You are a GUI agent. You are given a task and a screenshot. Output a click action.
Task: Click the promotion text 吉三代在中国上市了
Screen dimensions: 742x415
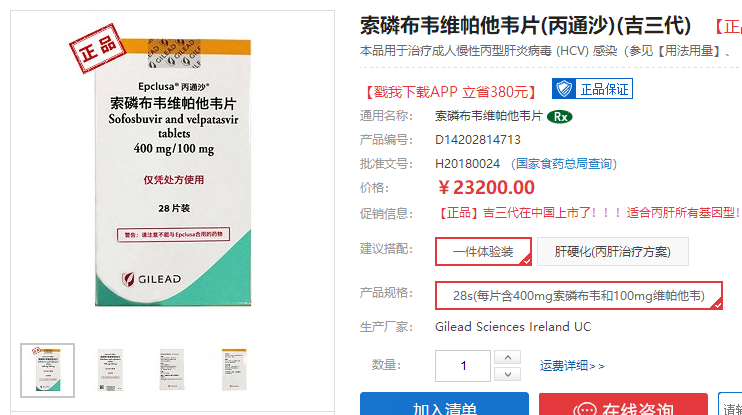[536, 213]
